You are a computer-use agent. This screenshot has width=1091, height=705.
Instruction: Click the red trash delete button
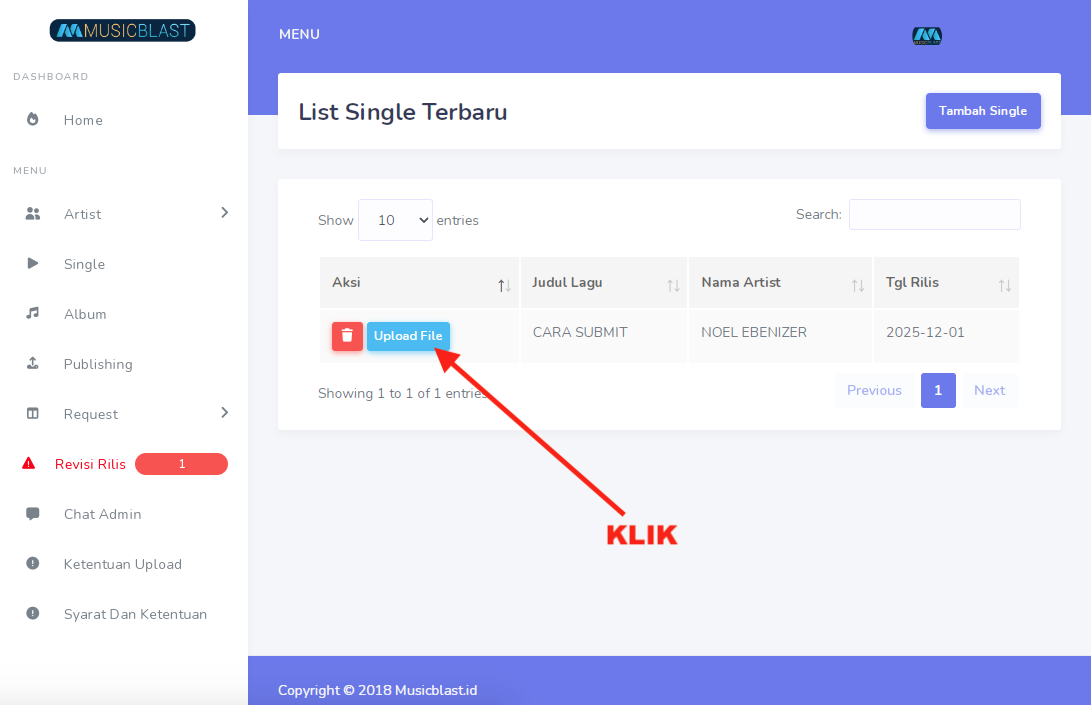(347, 336)
